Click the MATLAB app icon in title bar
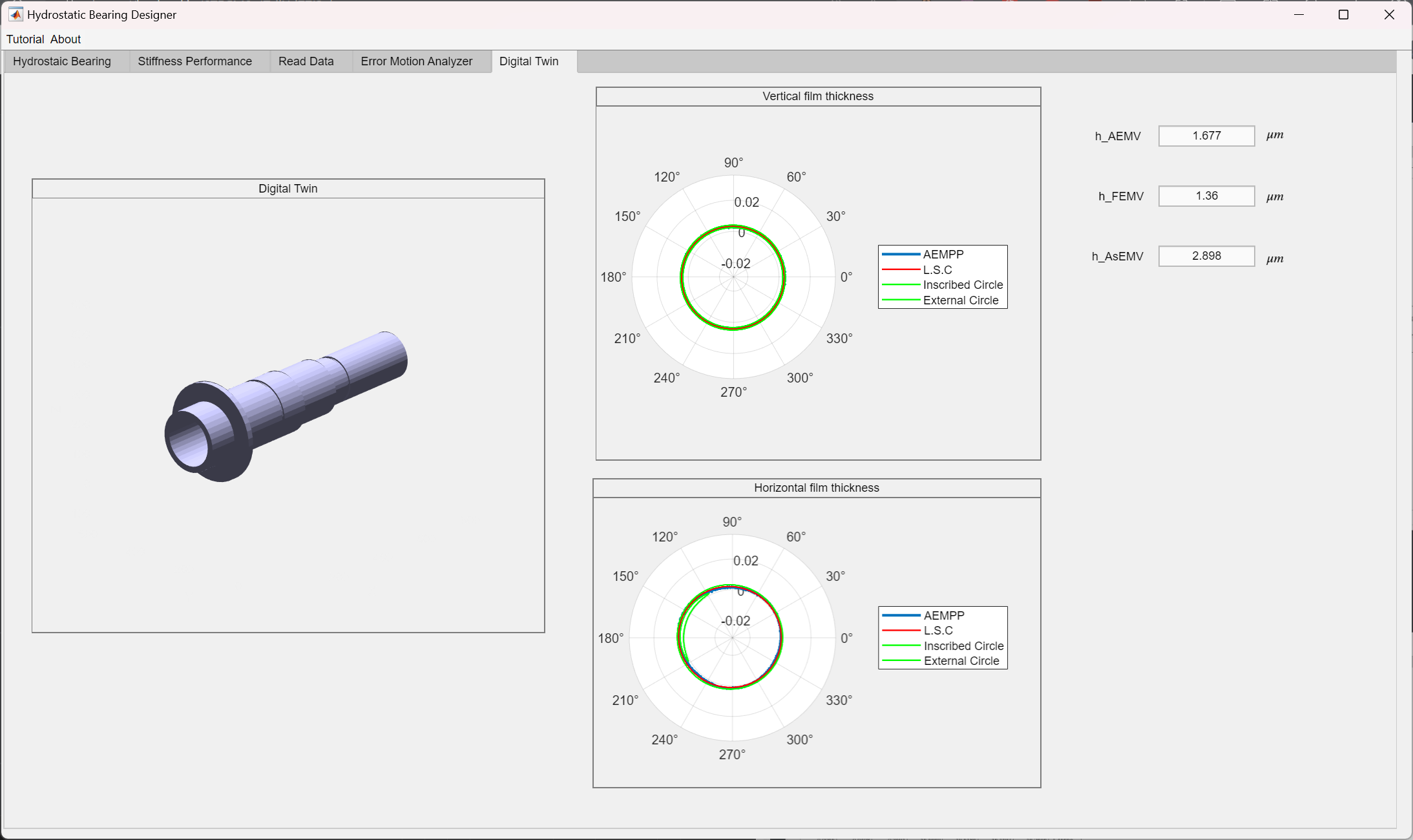 coord(16,14)
